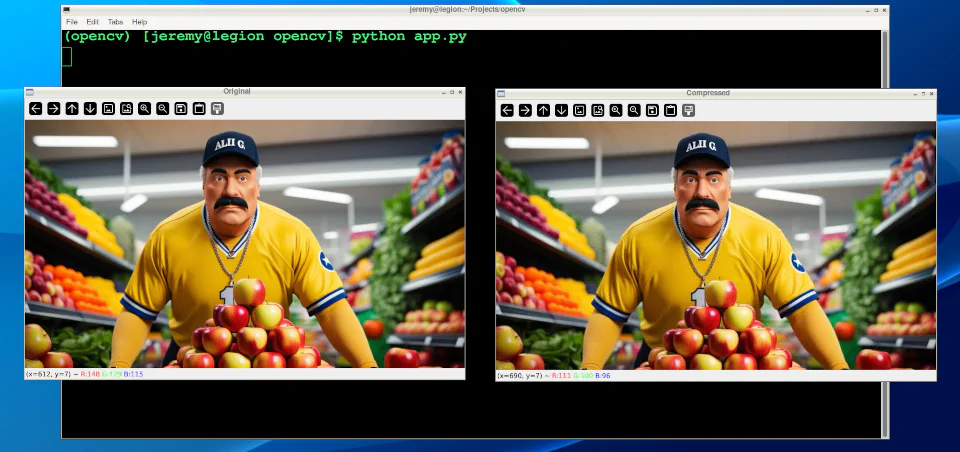
Task: Close the Compressed window
Action: (x=932, y=94)
